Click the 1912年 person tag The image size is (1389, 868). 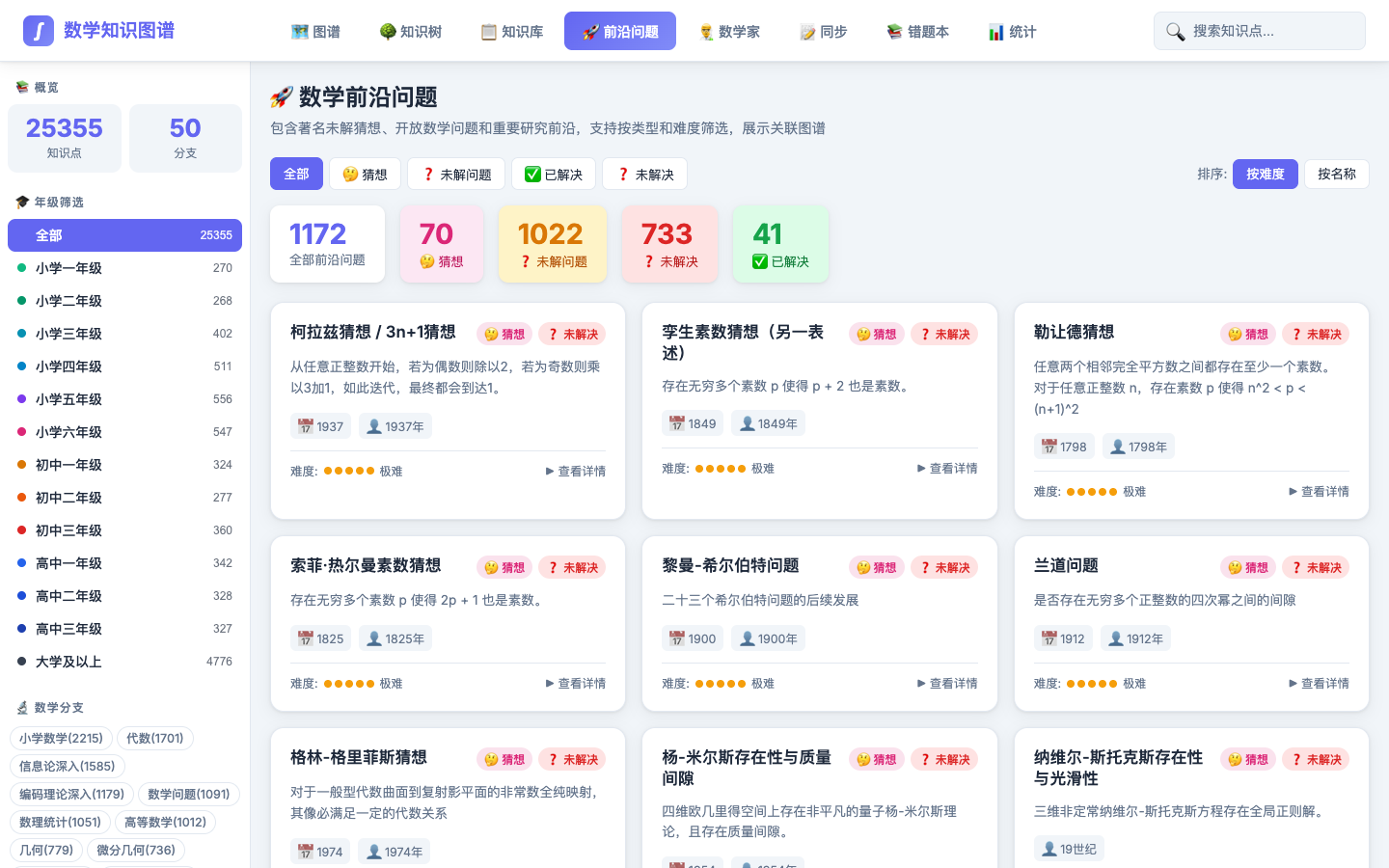click(x=1135, y=638)
